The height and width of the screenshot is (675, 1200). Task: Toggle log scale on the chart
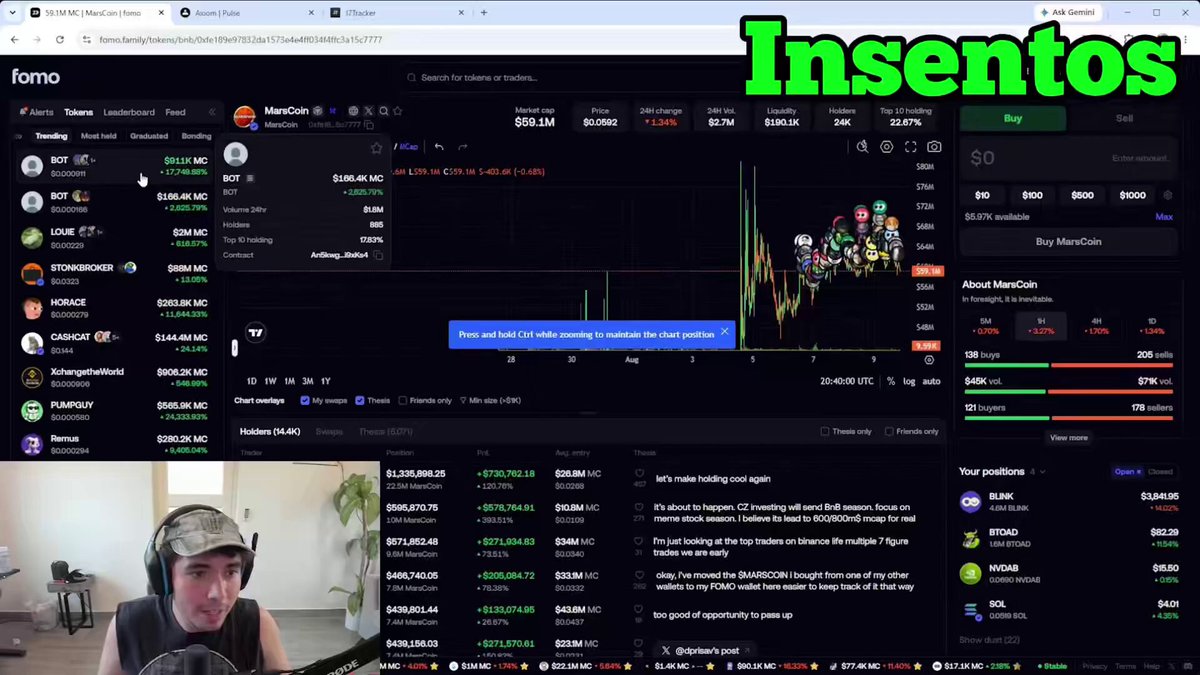click(909, 381)
